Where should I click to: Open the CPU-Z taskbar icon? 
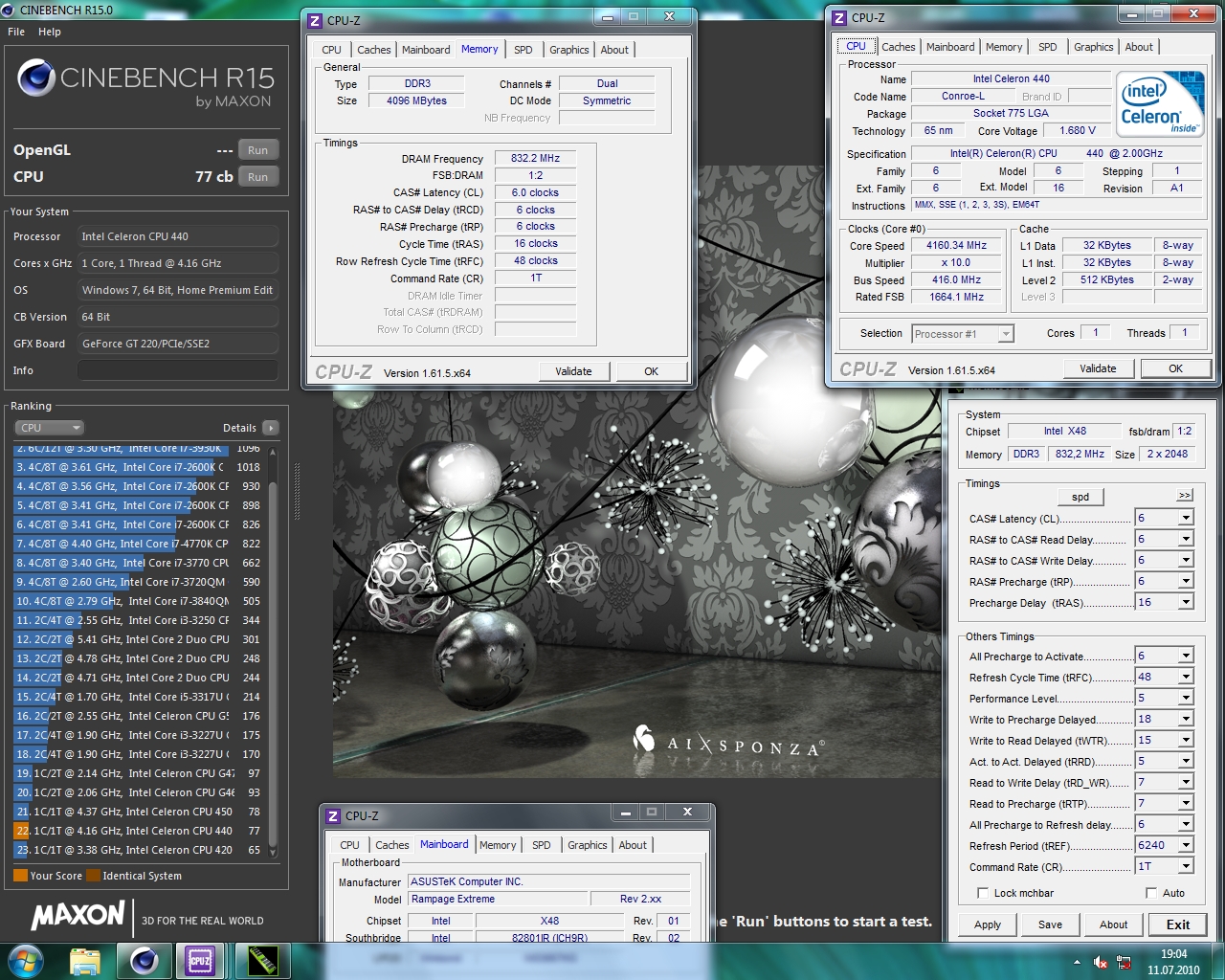199,961
